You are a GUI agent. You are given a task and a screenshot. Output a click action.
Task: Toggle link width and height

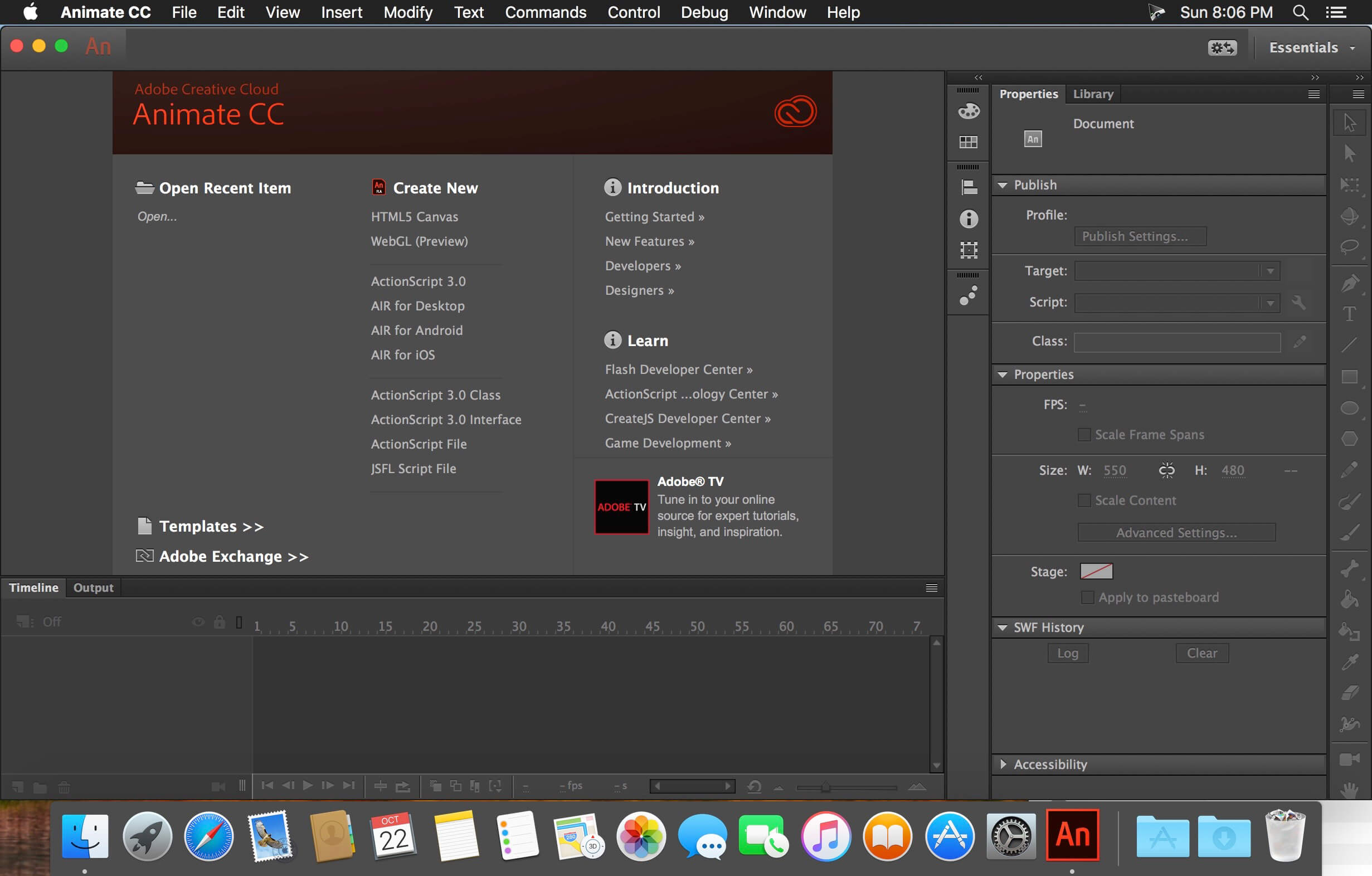coord(1166,470)
